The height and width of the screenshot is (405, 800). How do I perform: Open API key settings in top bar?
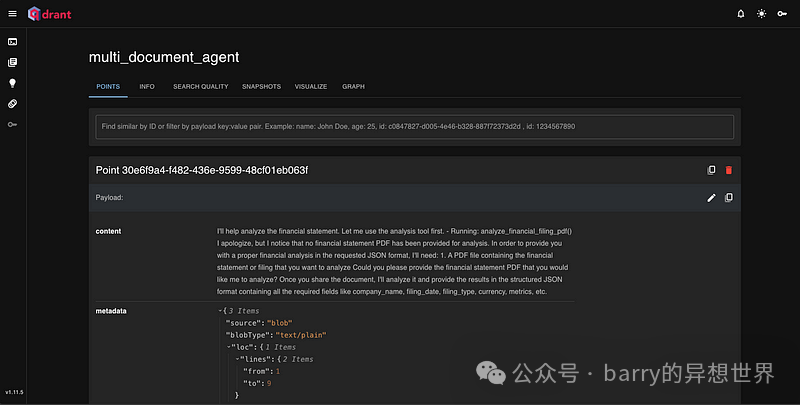(x=782, y=14)
